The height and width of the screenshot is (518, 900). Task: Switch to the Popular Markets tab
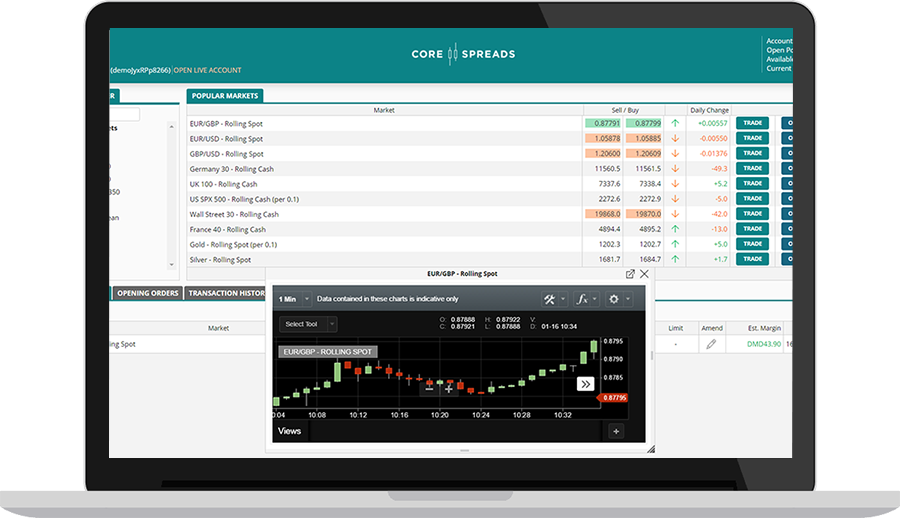225,96
